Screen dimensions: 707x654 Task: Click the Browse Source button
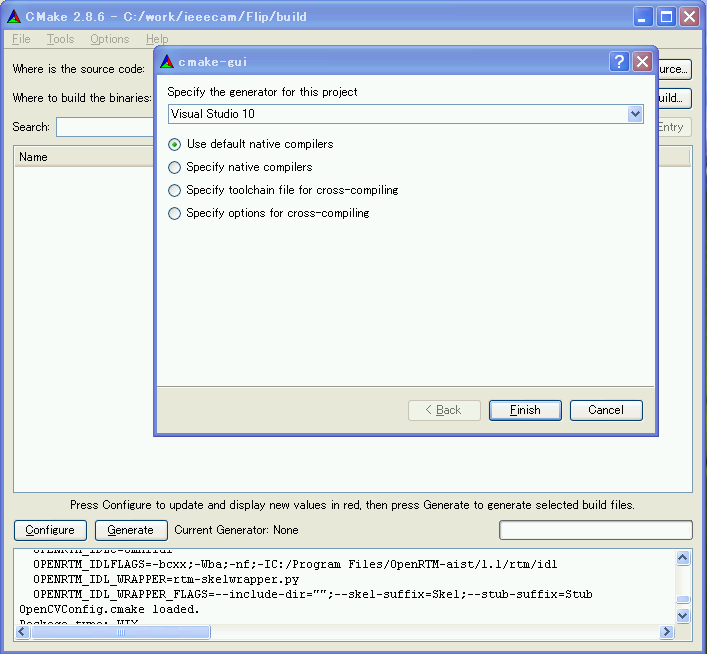click(x=675, y=69)
